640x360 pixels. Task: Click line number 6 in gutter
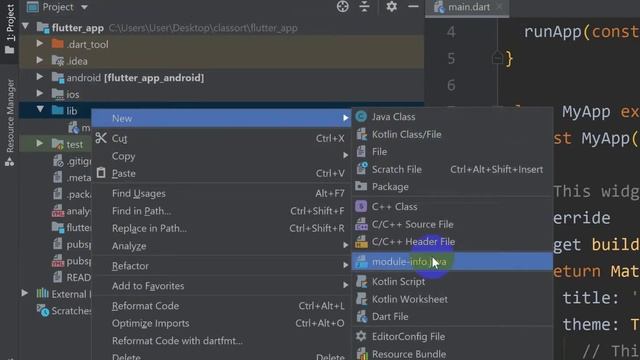click(x=451, y=85)
